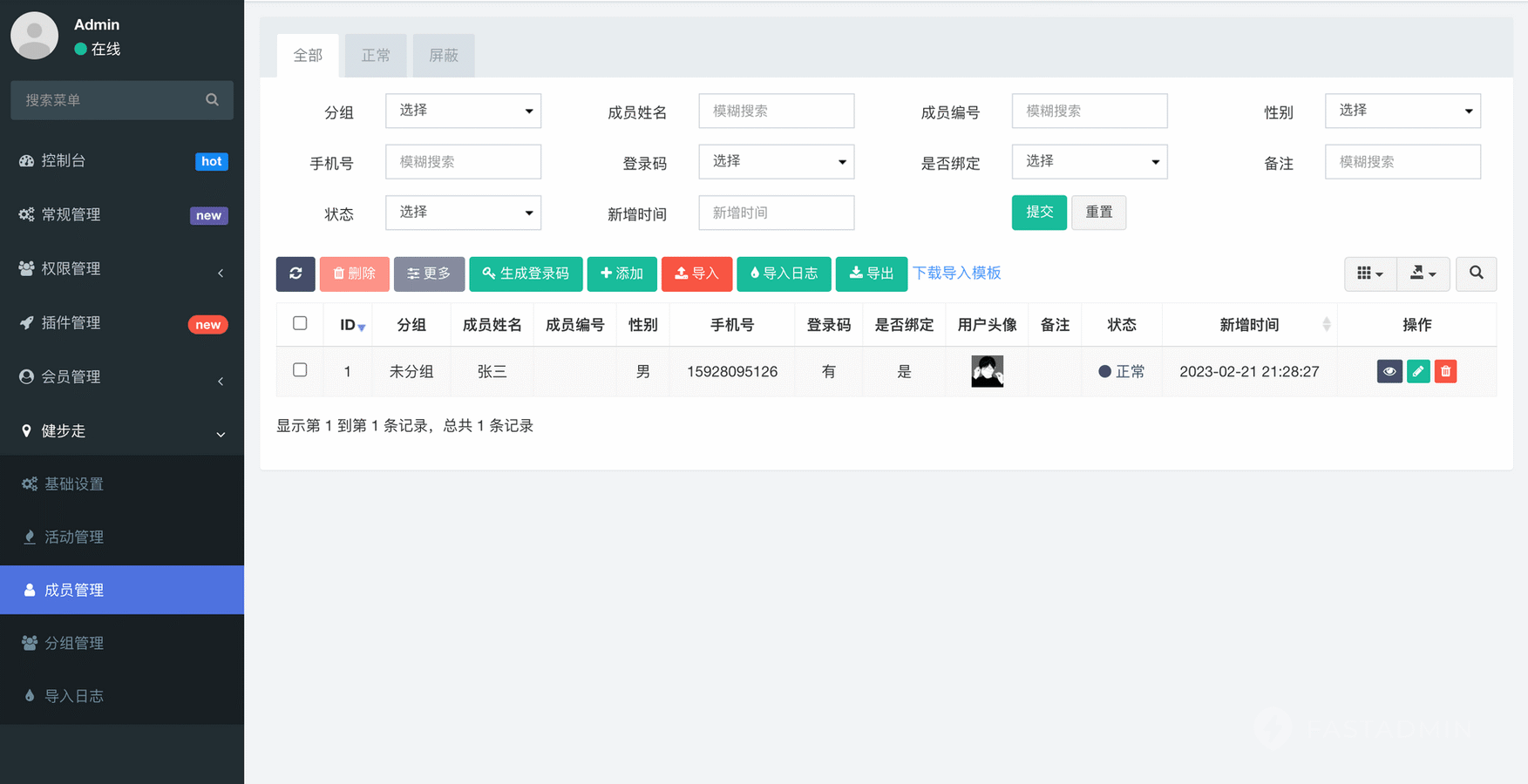The height and width of the screenshot is (784, 1528).
Task: Click the refresh table icon button
Action: click(295, 274)
